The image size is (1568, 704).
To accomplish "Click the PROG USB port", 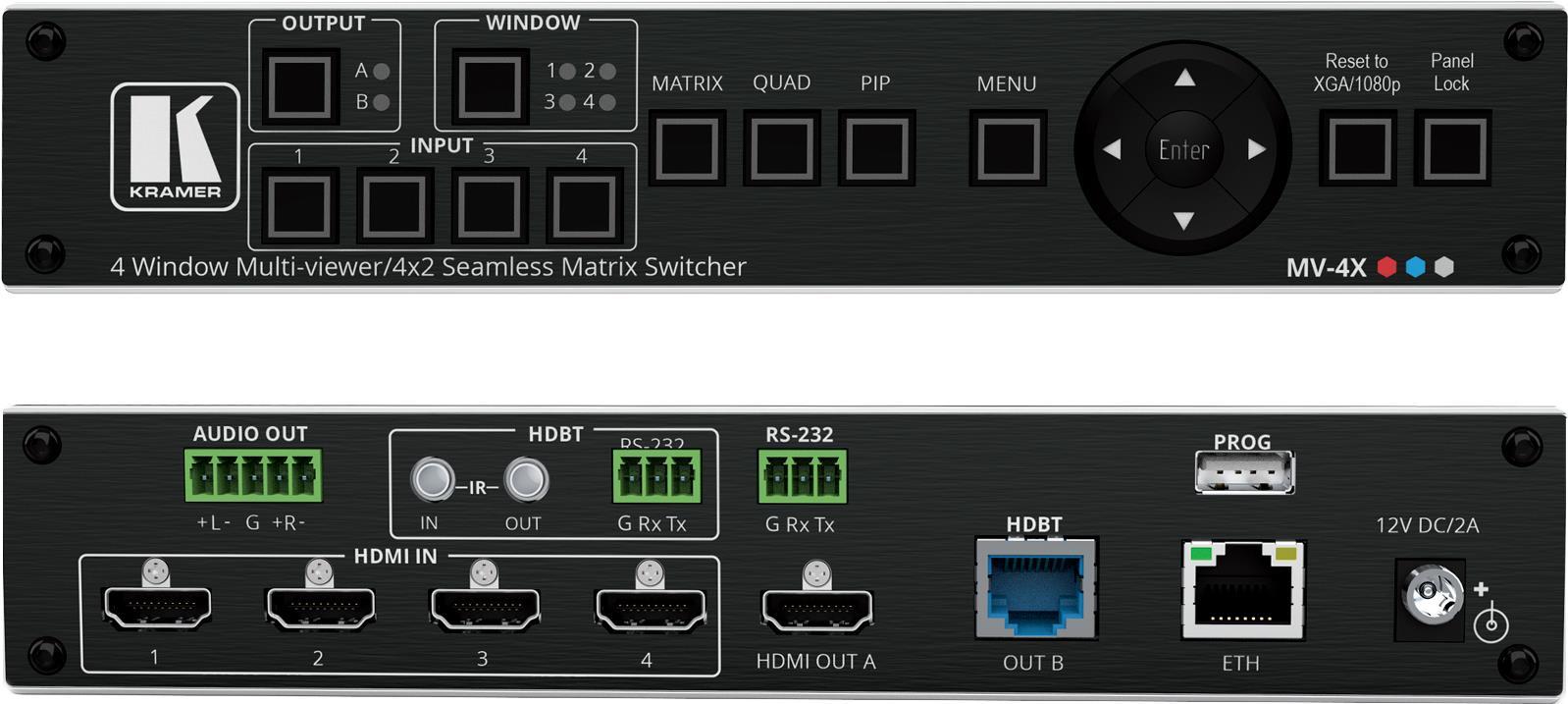I will [1243, 473].
